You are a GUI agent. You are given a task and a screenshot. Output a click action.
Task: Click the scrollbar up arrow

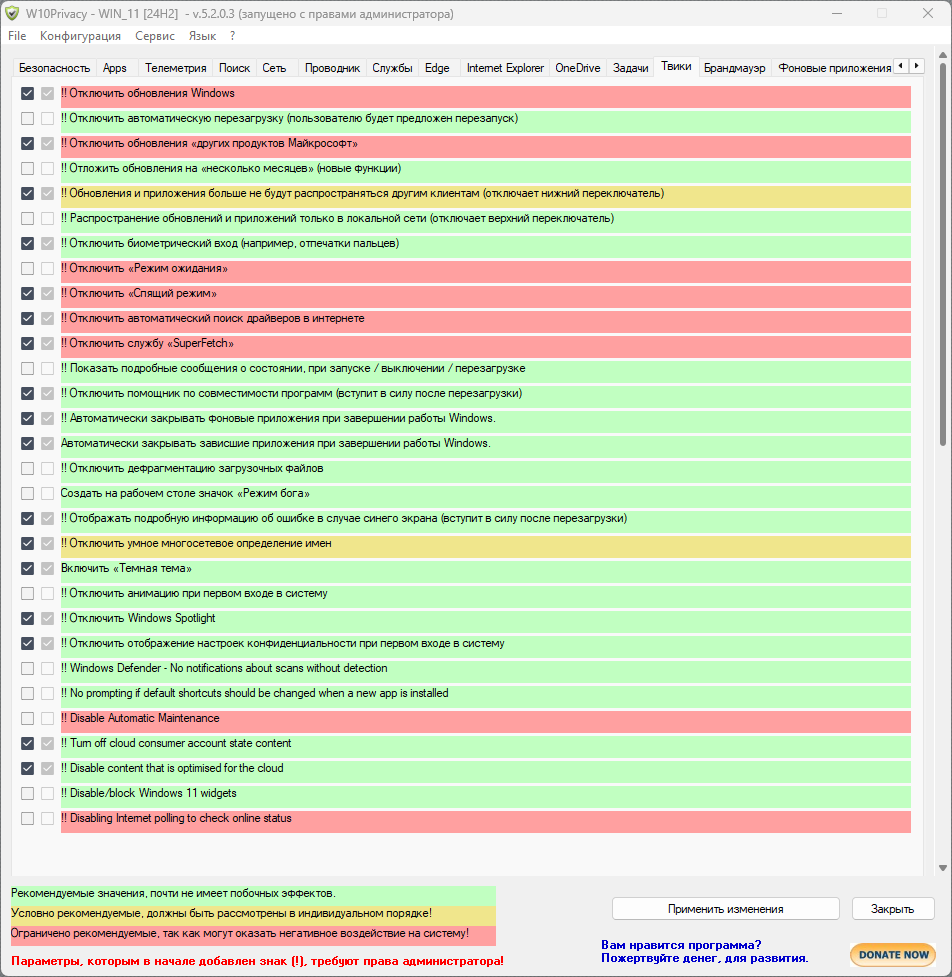click(x=943, y=56)
